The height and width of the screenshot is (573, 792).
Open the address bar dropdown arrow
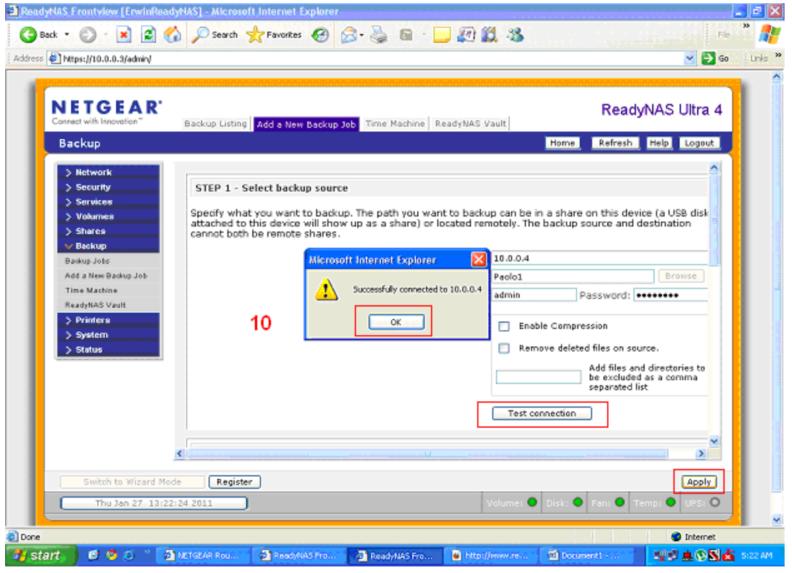pos(690,58)
